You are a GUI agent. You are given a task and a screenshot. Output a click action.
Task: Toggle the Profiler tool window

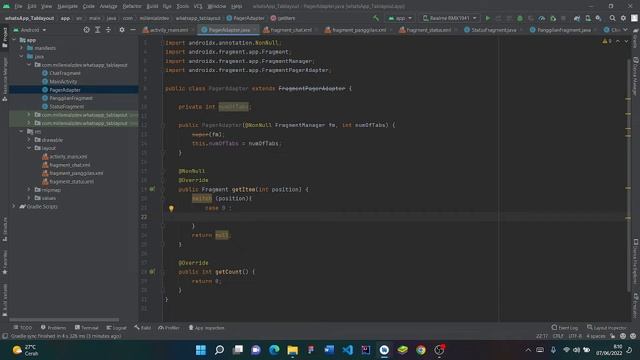pos(169,328)
